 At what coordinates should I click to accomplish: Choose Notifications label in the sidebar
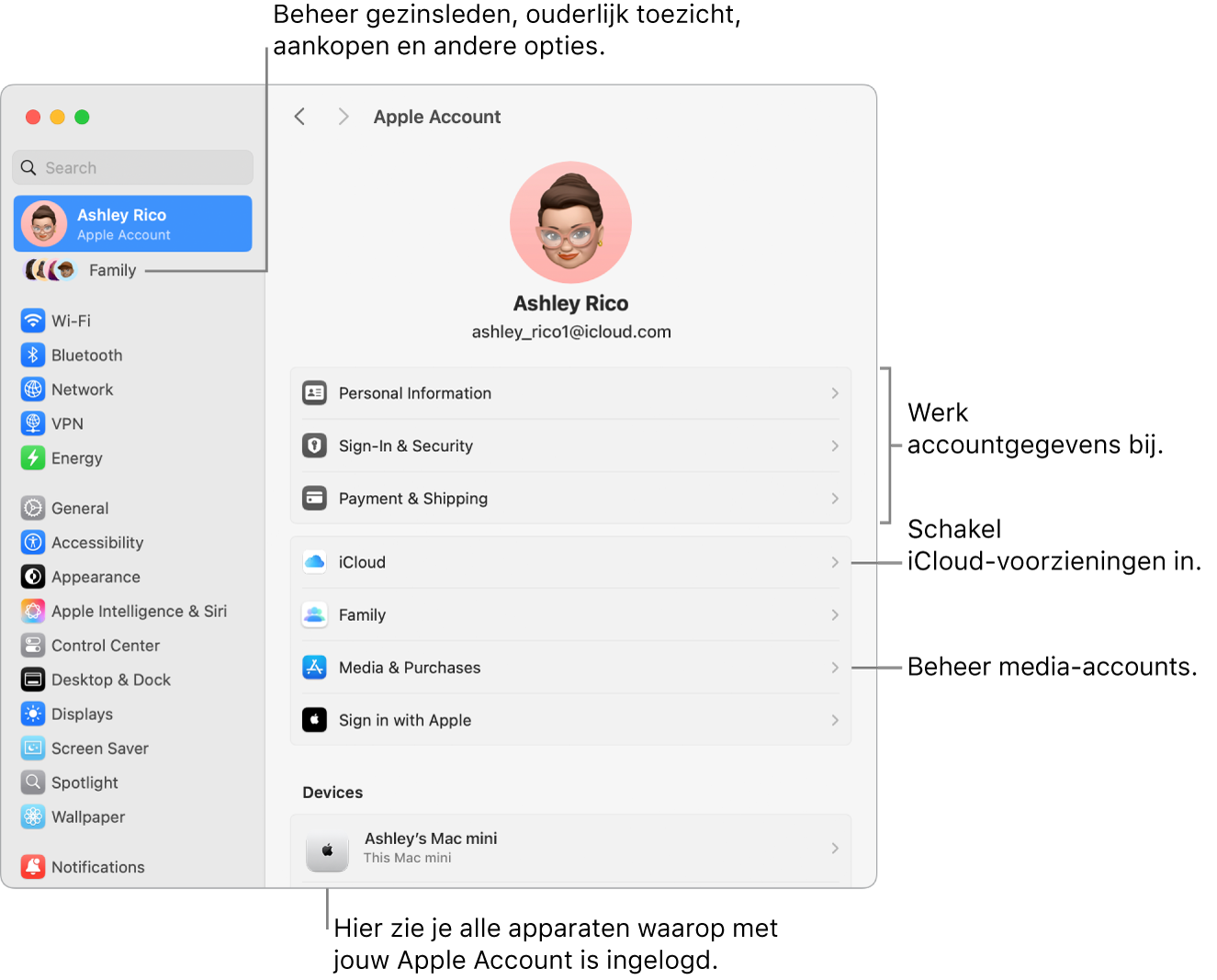98,867
